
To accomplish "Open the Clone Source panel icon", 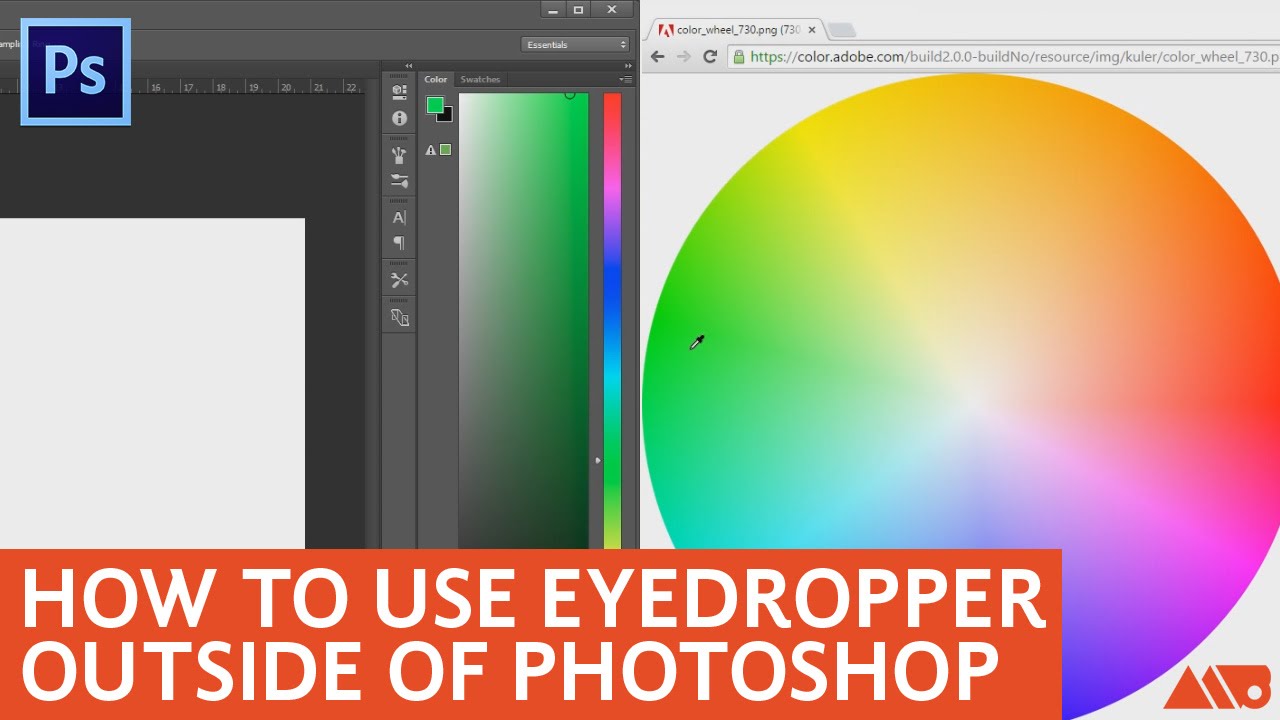I will (399, 317).
